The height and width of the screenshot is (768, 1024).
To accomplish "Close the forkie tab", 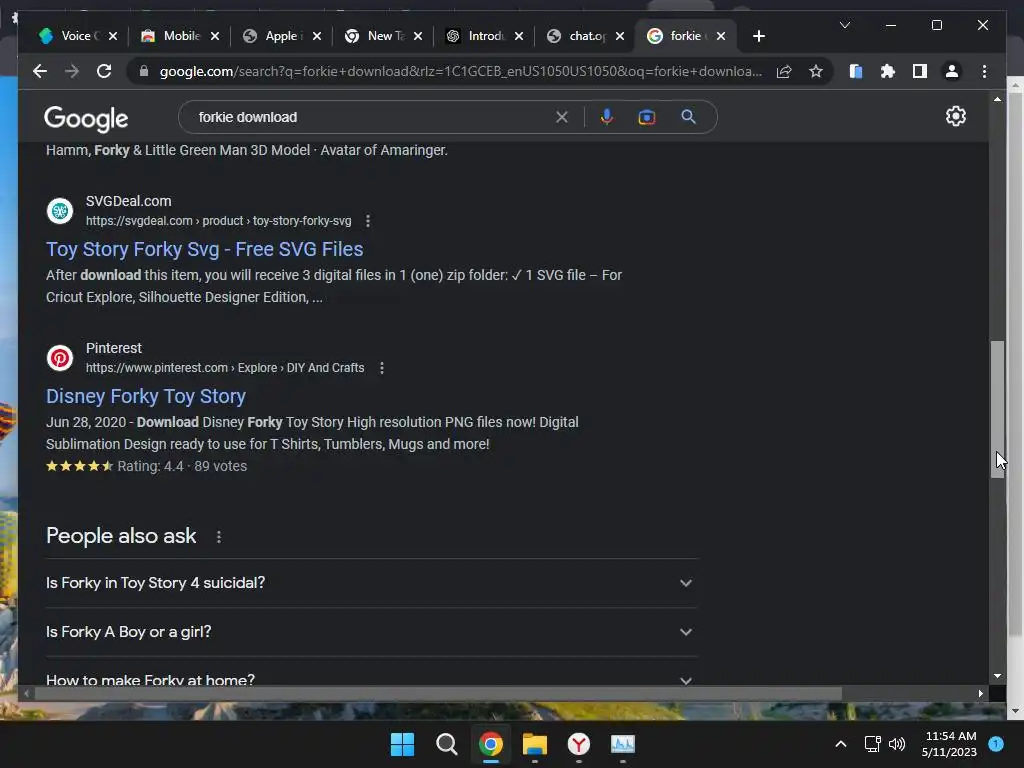I will [721, 36].
